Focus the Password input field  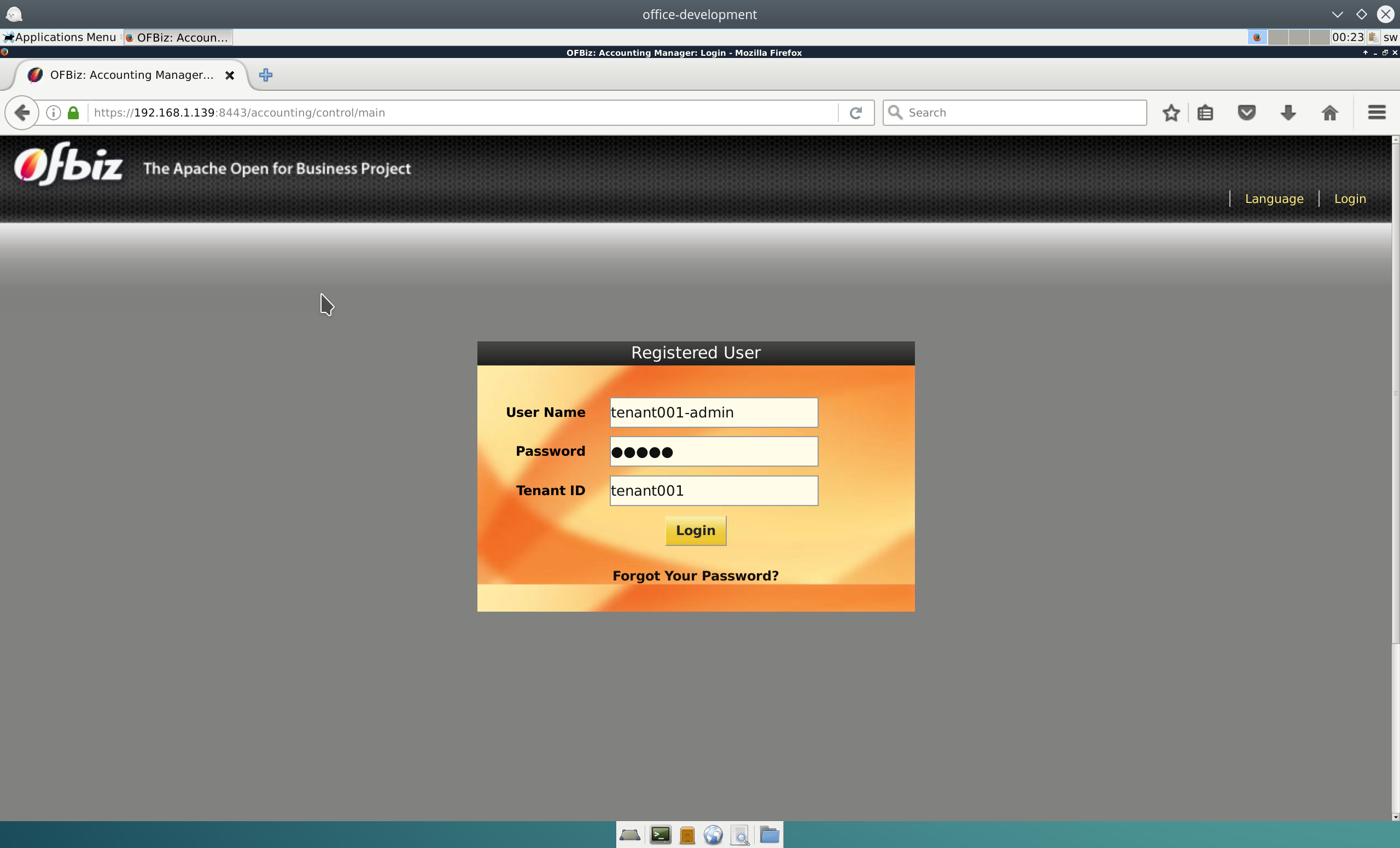click(714, 452)
